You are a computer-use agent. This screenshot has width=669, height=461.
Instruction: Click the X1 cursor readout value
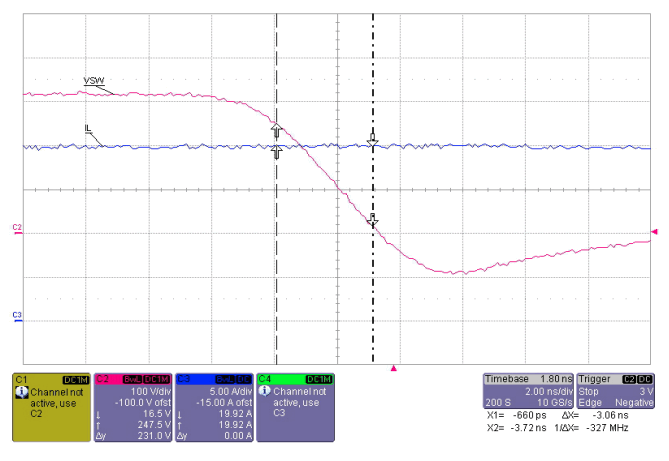coord(529,415)
